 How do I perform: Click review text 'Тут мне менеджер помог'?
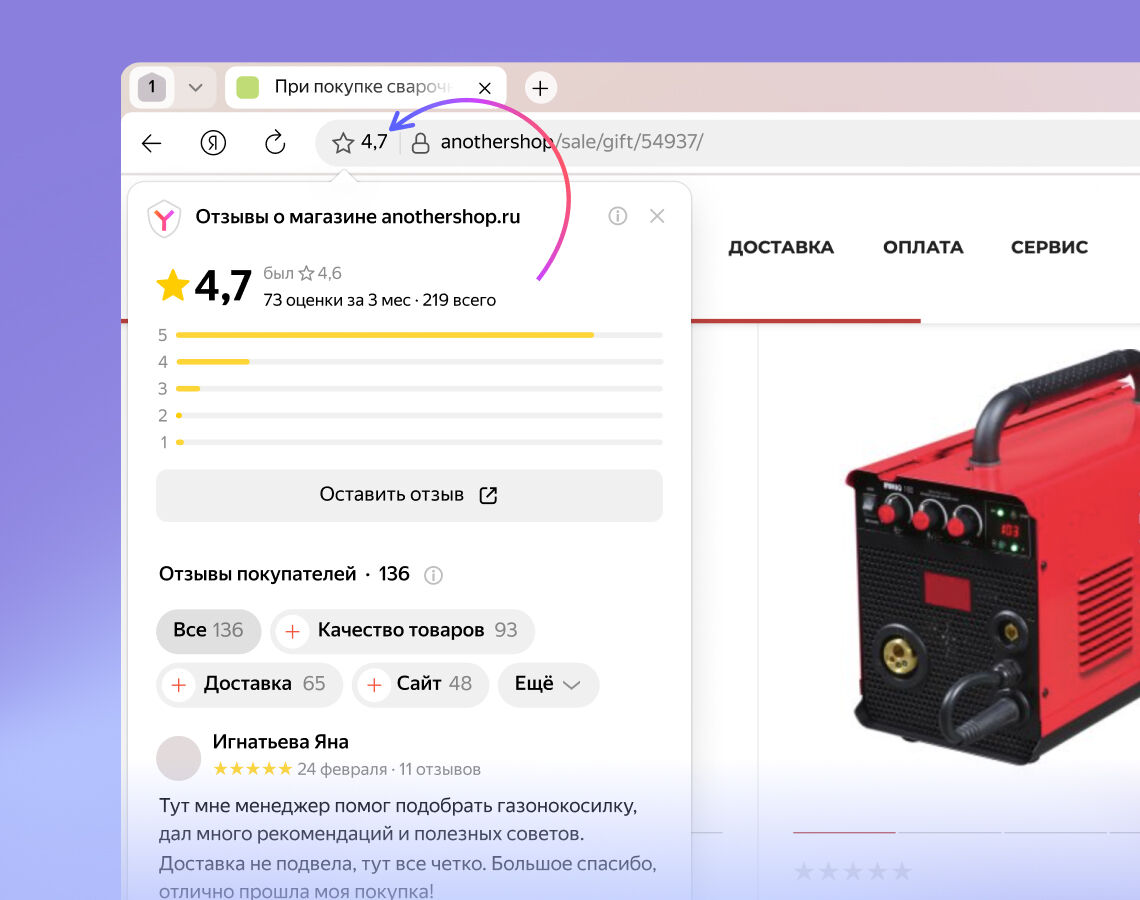[276, 805]
